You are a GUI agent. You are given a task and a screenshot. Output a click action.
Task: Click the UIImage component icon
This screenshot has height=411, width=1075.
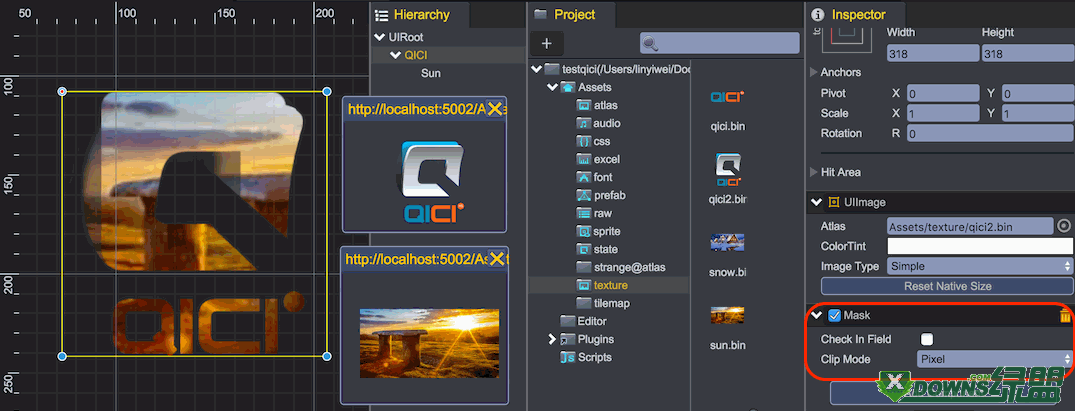point(834,202)
